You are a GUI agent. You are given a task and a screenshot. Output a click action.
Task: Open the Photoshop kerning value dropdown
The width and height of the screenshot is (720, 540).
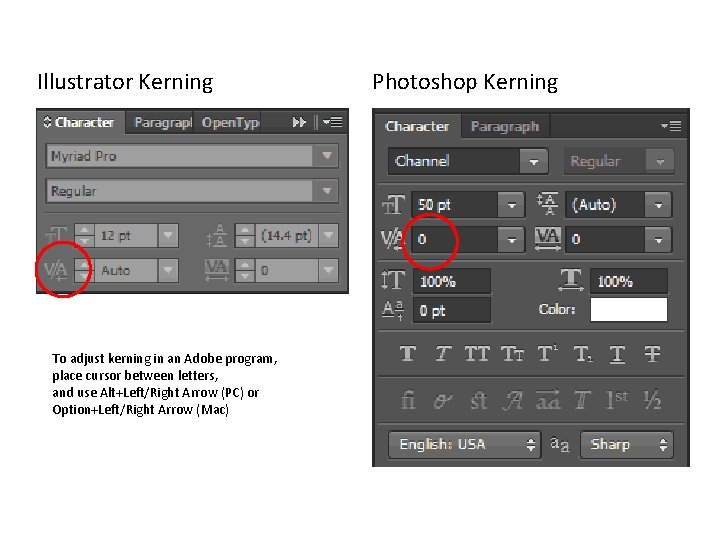tap(511, 239)
